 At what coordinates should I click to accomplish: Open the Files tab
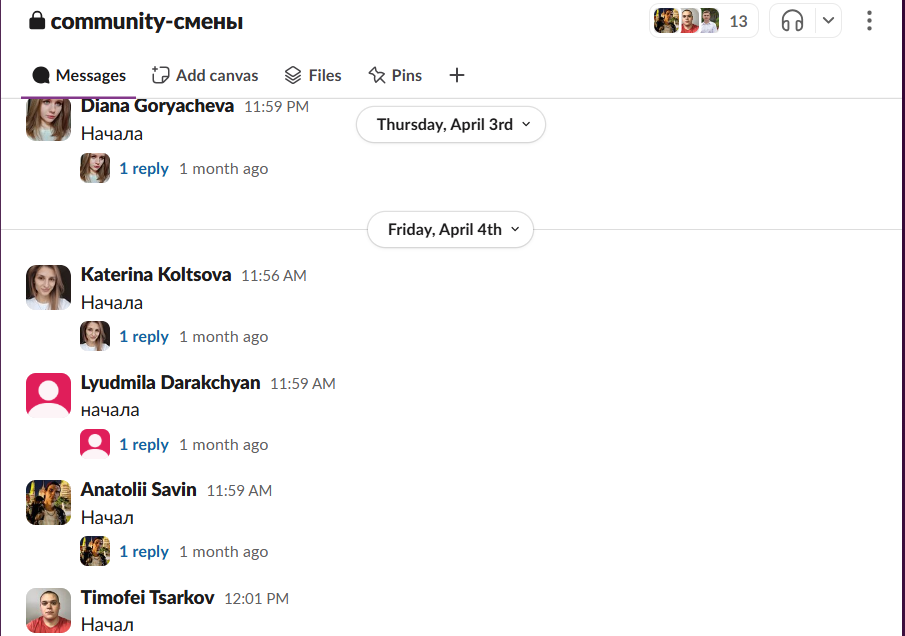point(313,76)
